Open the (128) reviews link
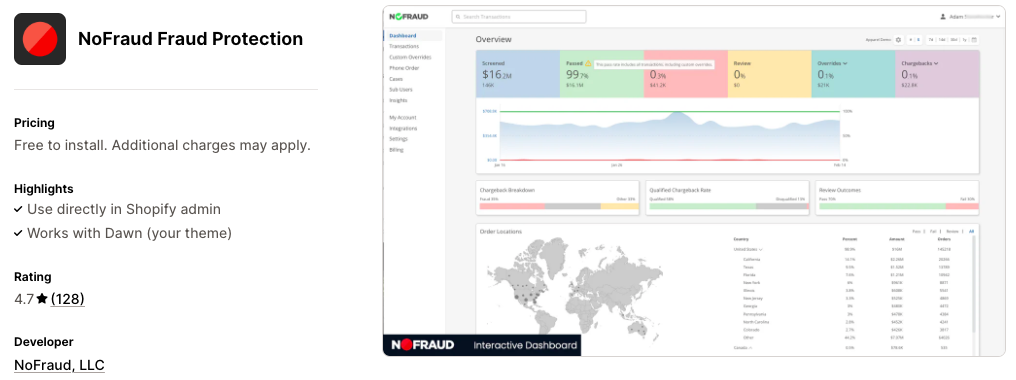1016x380 pixels. tap(67, 299)
